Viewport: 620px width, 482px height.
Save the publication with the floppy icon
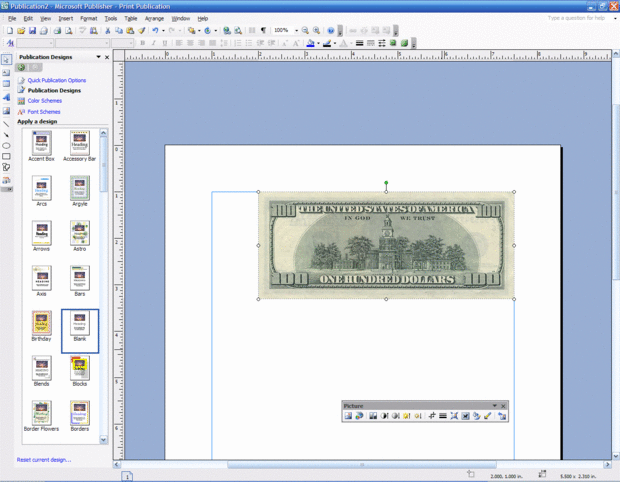(x=32, y=30)
